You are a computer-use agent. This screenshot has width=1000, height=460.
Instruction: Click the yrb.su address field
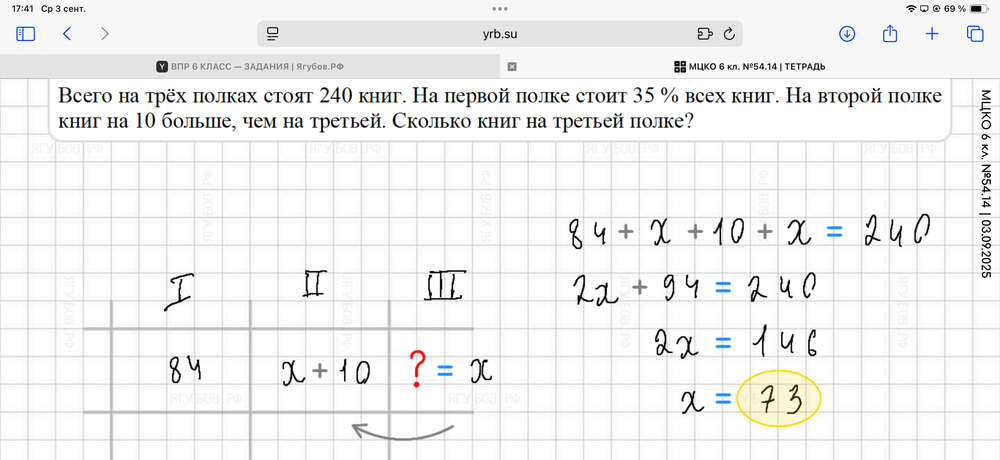click(499, 33)
